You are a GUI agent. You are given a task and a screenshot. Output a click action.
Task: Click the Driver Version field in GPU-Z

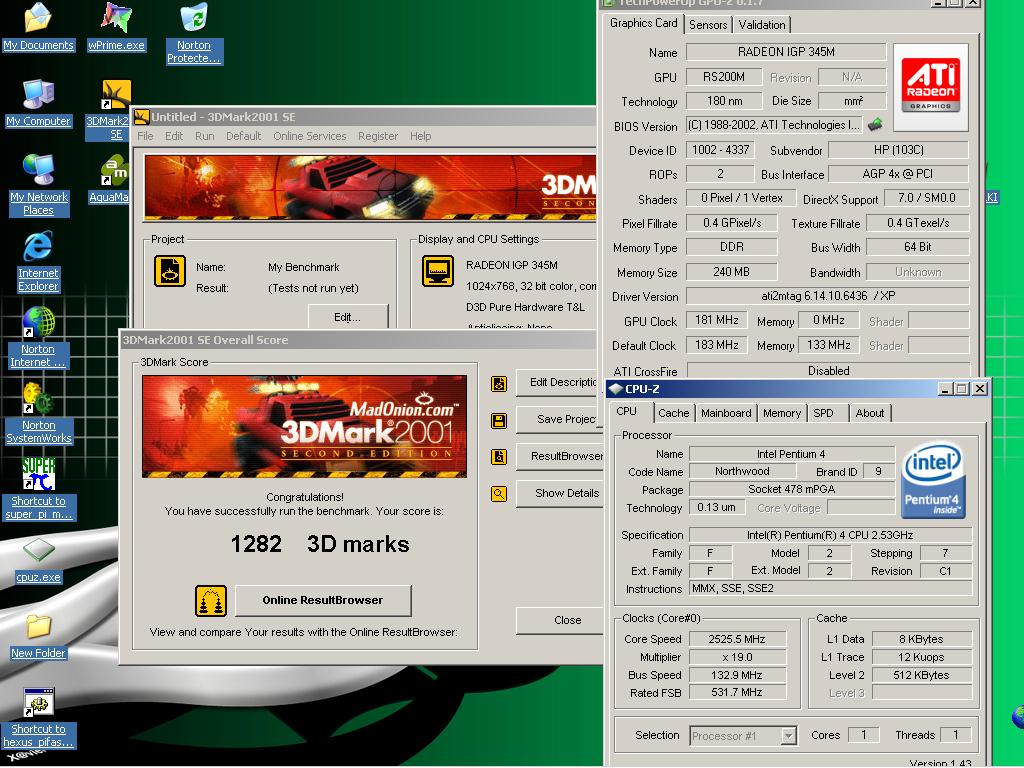pos(827,296)
